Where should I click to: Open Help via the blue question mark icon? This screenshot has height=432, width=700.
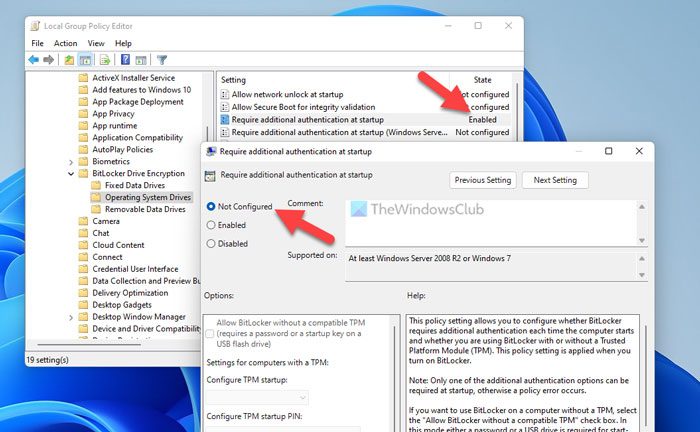tap(125, 59)
